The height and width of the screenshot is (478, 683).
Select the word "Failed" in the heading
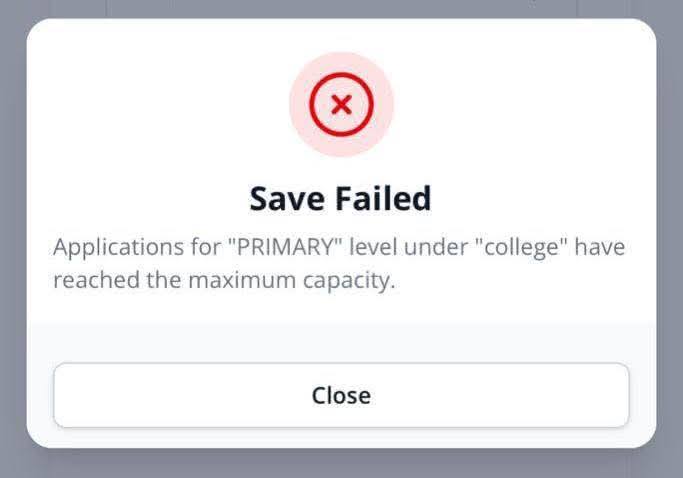[x=381, y=198]
